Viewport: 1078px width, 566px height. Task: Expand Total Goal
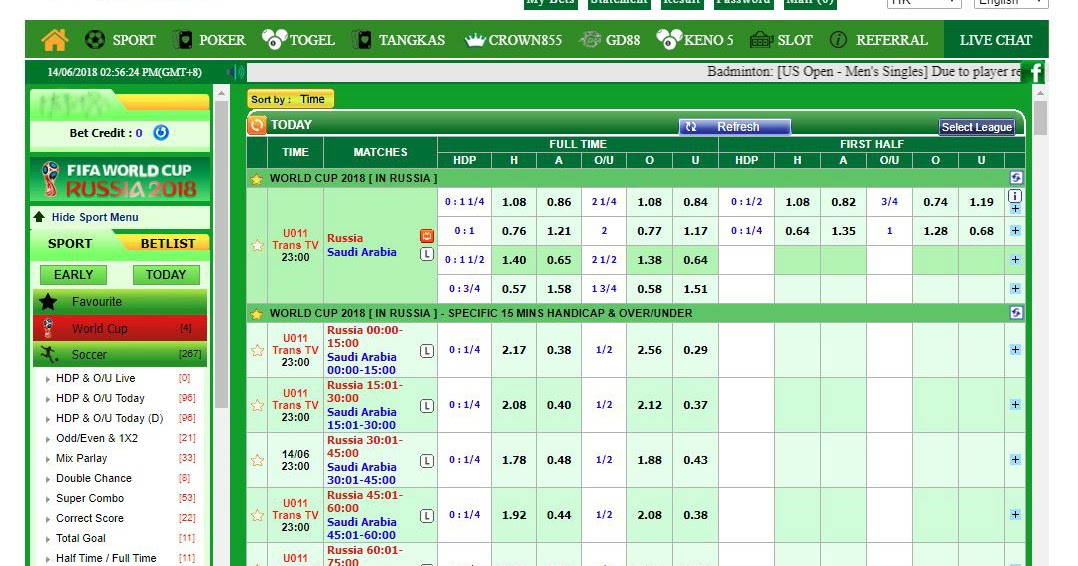pos(81,538)
